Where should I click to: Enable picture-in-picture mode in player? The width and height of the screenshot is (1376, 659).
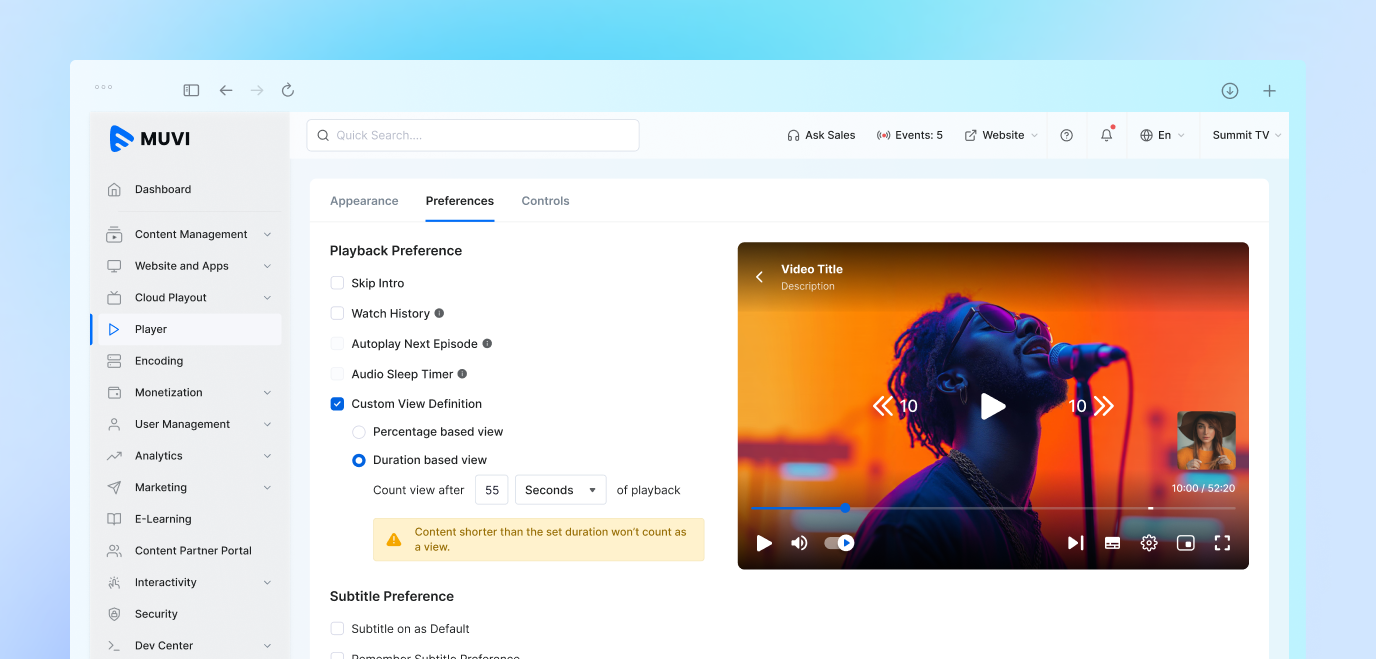coord(1185,543)
